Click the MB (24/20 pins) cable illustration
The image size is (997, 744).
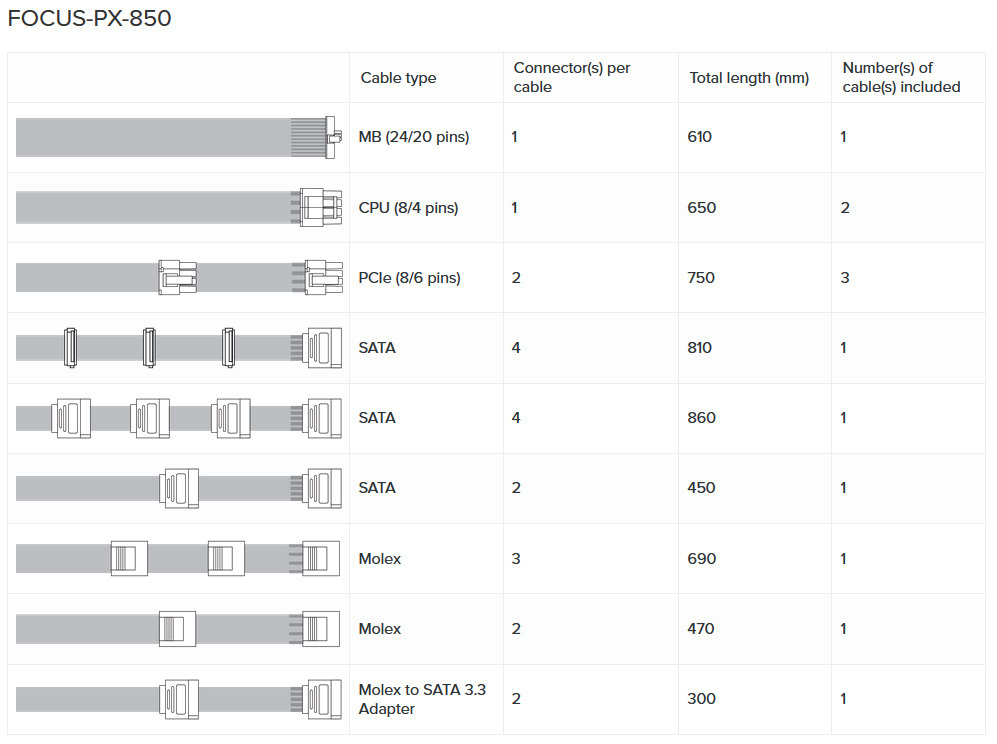179,137
